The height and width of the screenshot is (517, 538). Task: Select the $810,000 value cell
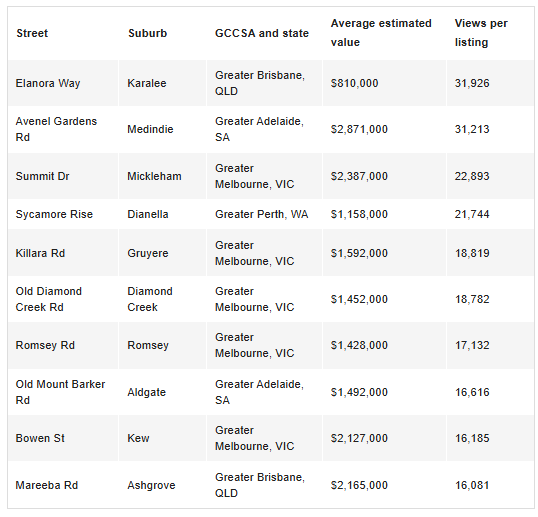pyautogui.click(x=354, y=83)
